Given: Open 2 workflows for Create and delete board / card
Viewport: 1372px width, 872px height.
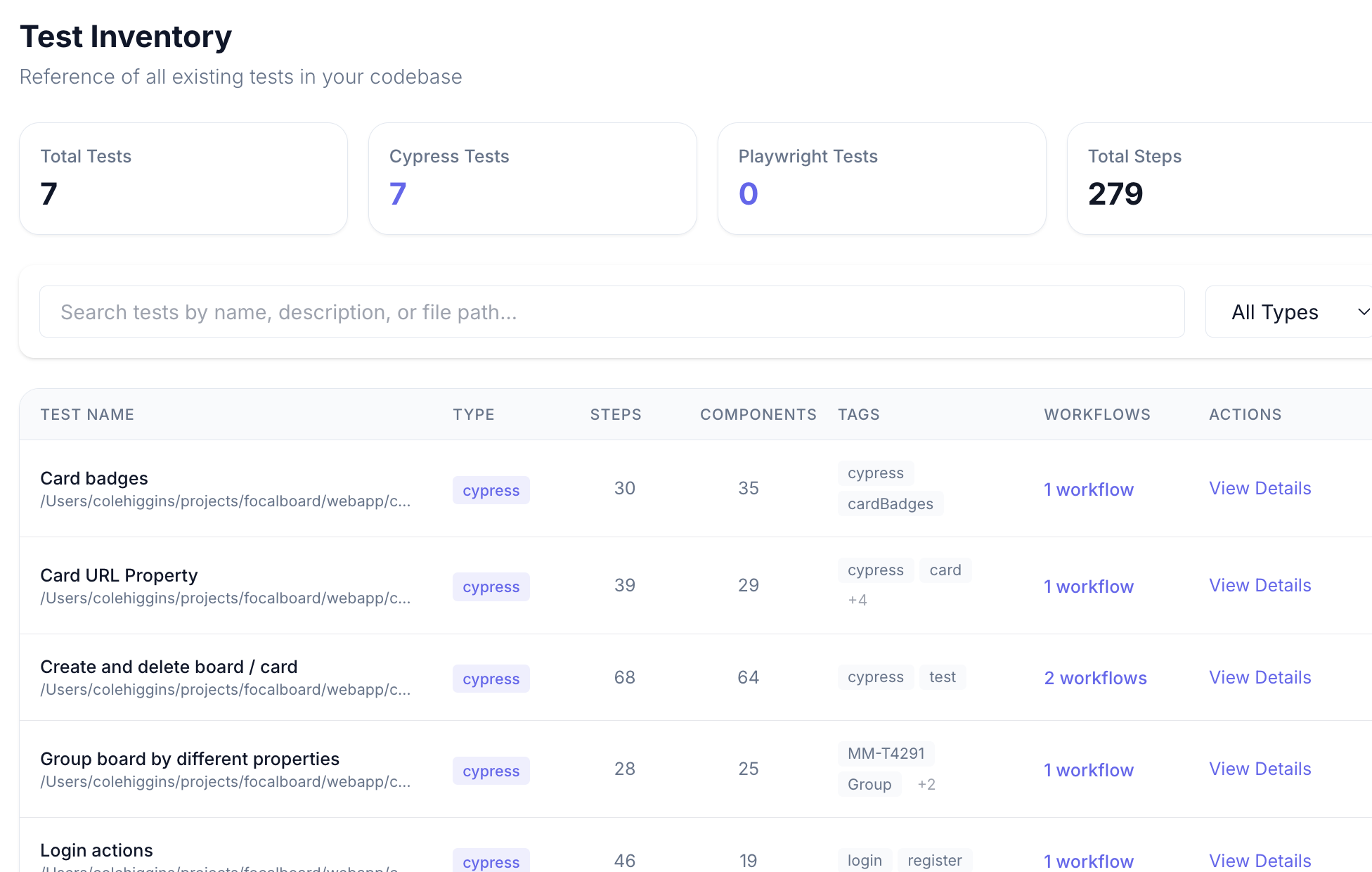Looking at the screenshot, I should (1094, 678).
